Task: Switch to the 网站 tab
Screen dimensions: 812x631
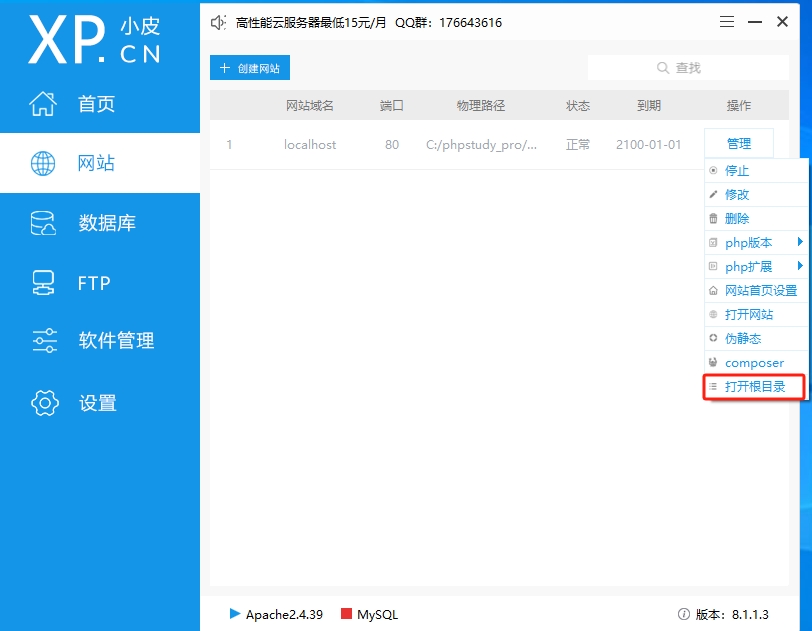Action: click(x=100, y=163)
